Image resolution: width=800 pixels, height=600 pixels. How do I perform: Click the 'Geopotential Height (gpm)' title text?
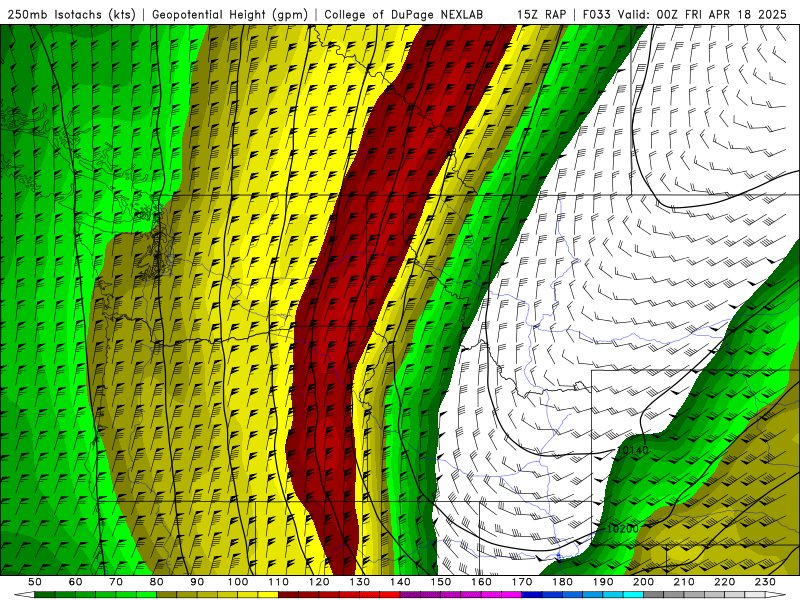click(230, 15)
